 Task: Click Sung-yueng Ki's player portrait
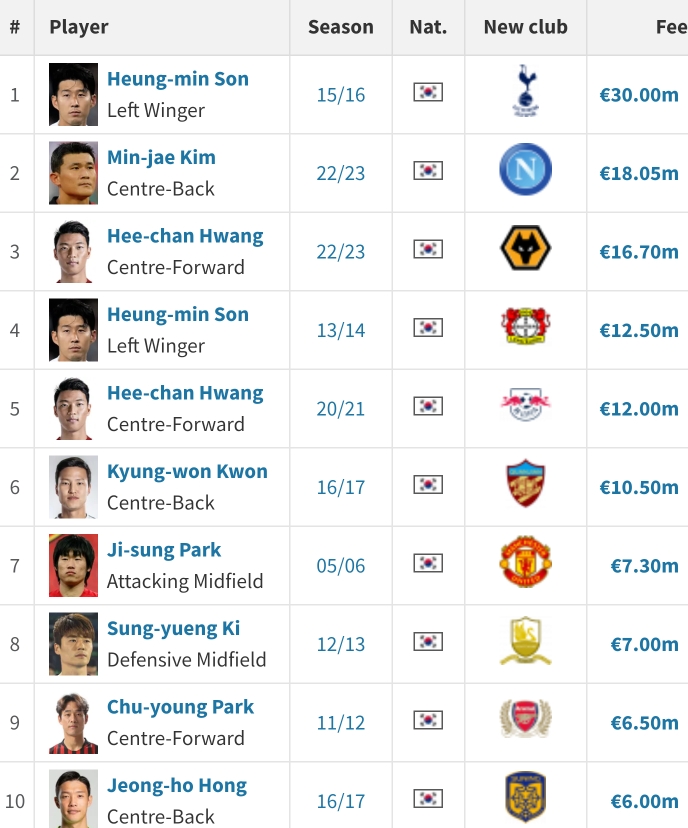click(x=73, y=644)
